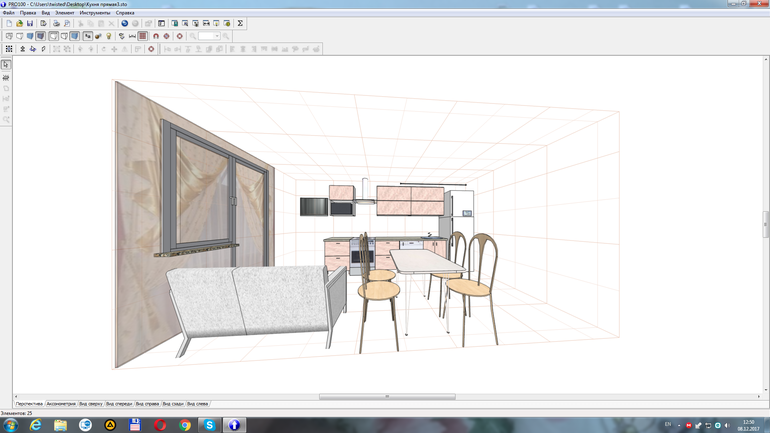
Task: Toggle the red grid display button
Action: (143, 36)
